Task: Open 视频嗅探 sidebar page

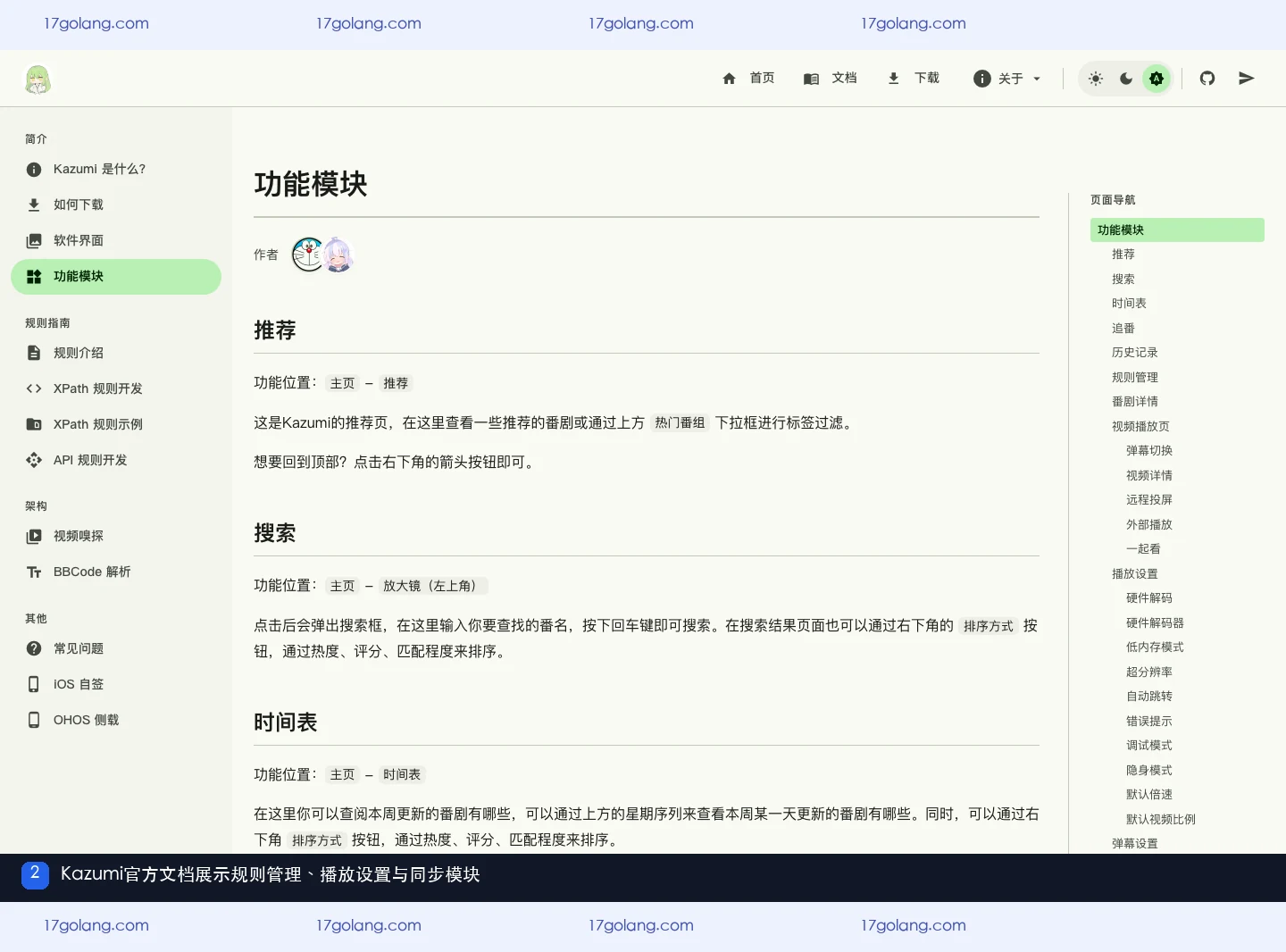Action: pyautogui.click(x=116, y=537)
